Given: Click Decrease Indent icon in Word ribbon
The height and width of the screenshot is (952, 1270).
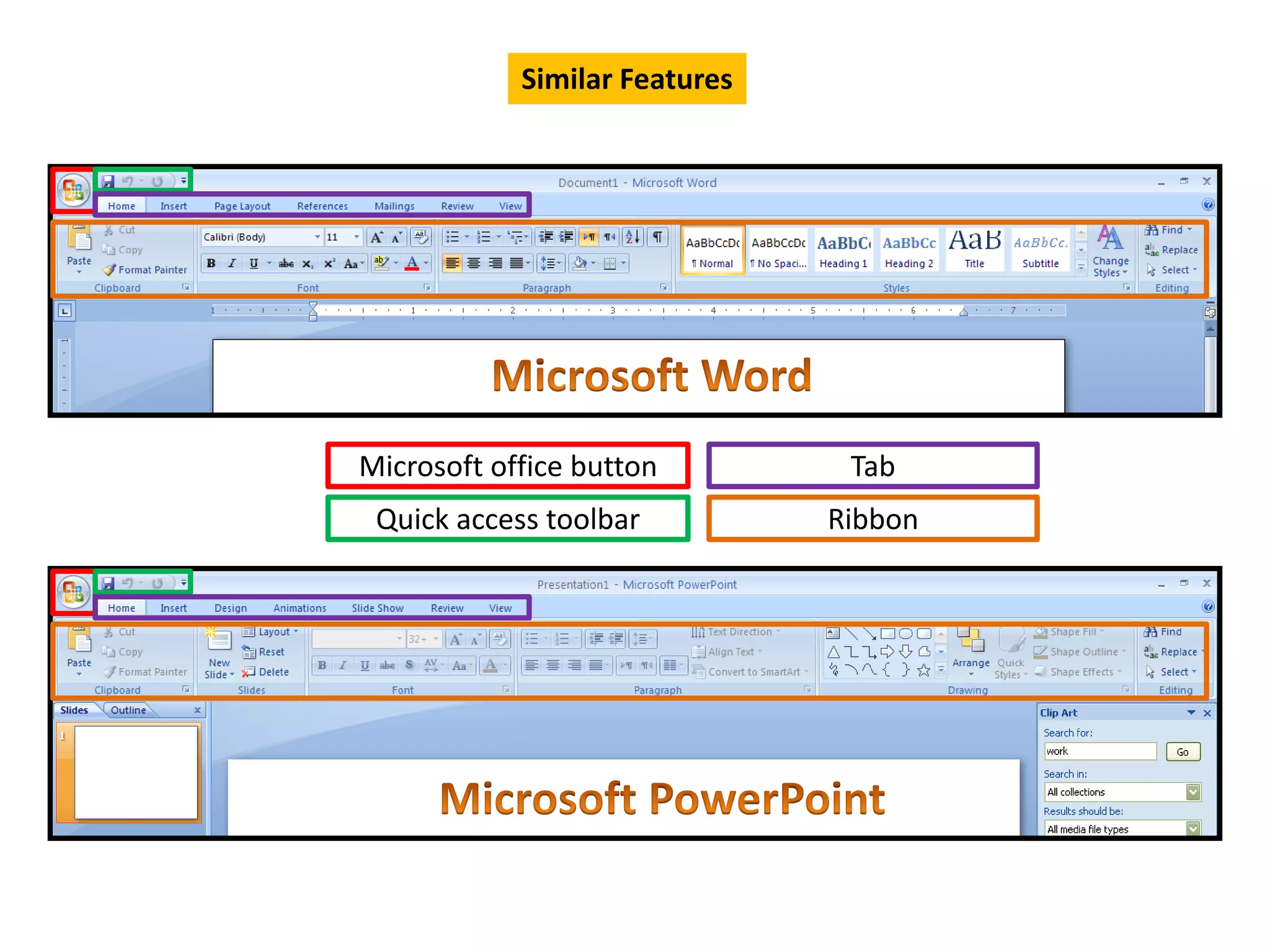Looking at the screenshot, I should pyautogui.click(x=546, y=237).
